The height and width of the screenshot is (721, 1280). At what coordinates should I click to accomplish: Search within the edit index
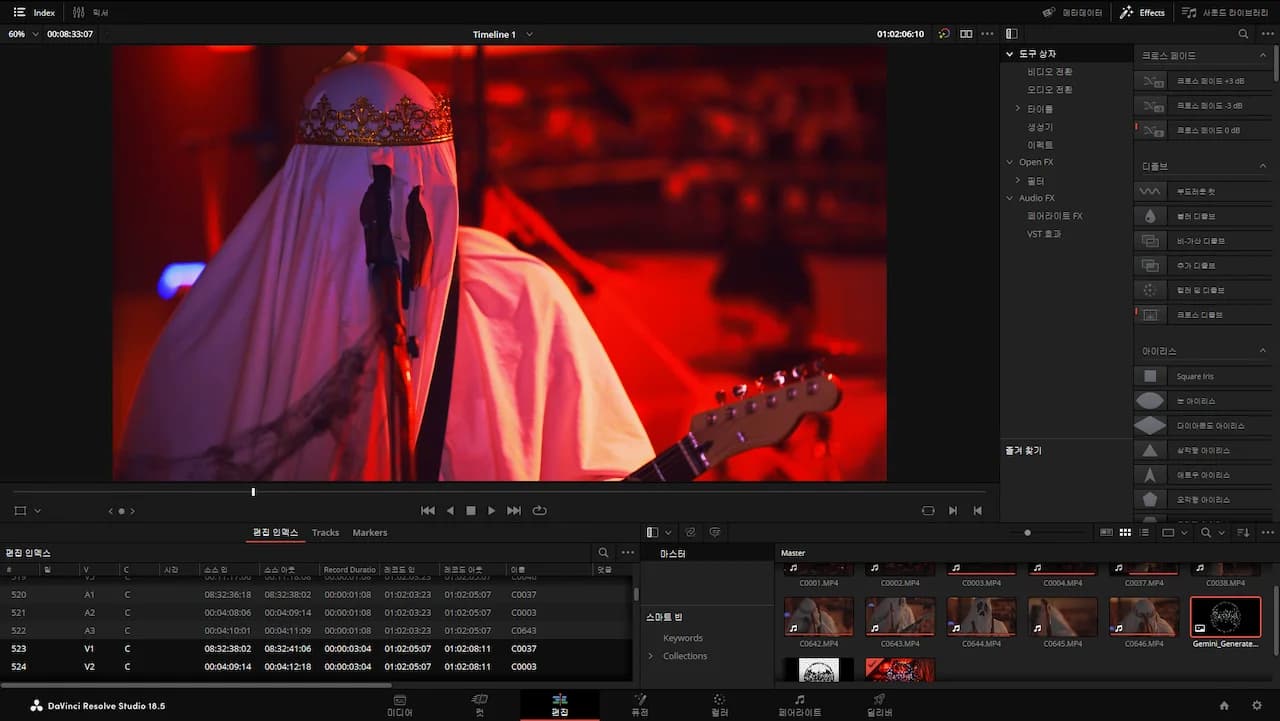click(x=603, y=553)
